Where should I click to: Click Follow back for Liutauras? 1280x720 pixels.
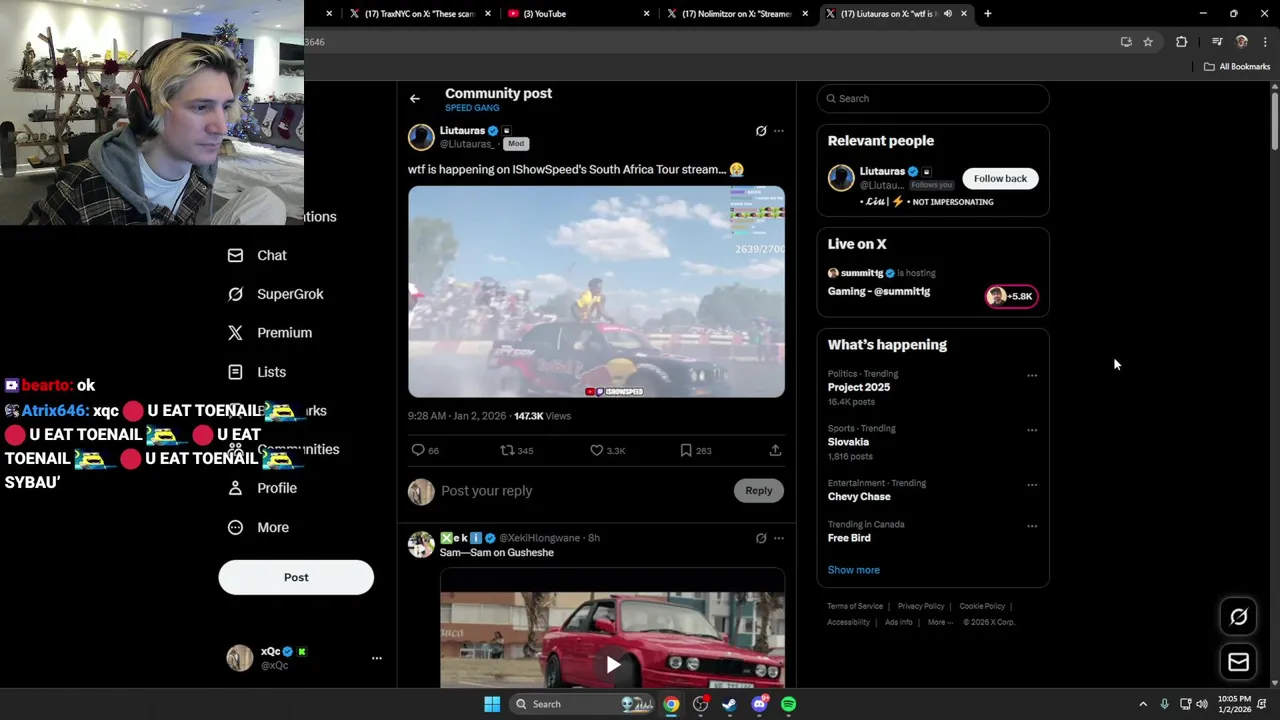(1000, 178)
